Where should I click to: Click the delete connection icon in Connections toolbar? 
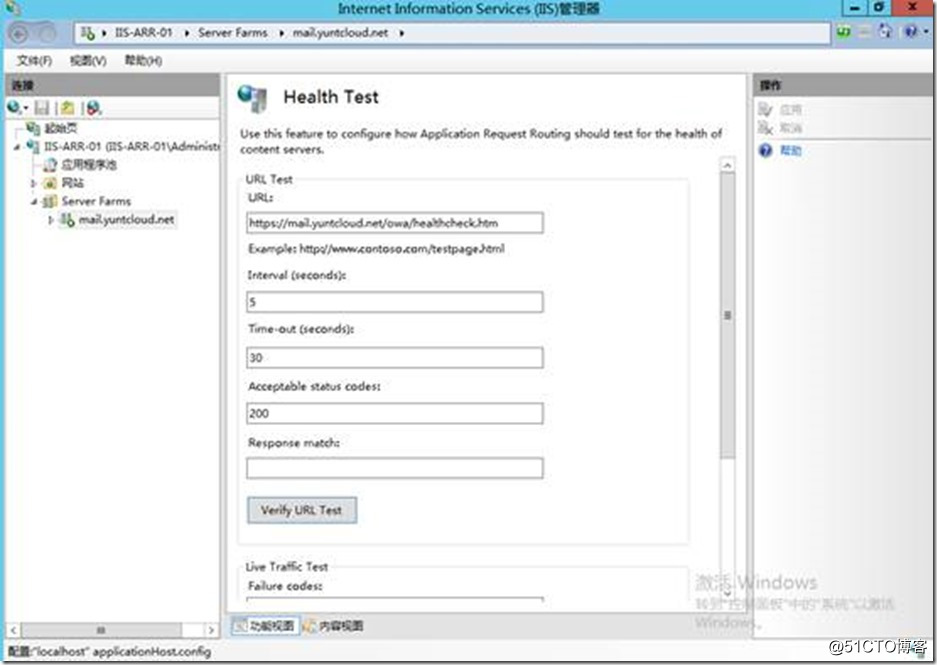pyautogui.click(x=94, y=108)
